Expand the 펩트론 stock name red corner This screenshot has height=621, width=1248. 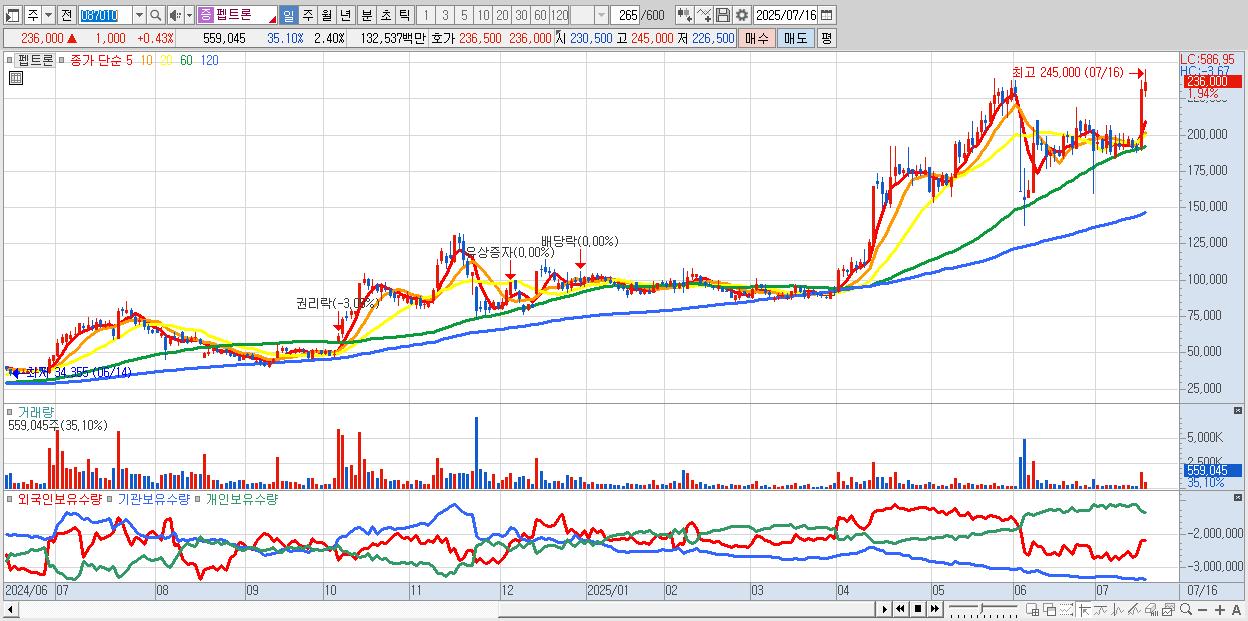click(x=272, y=20)
